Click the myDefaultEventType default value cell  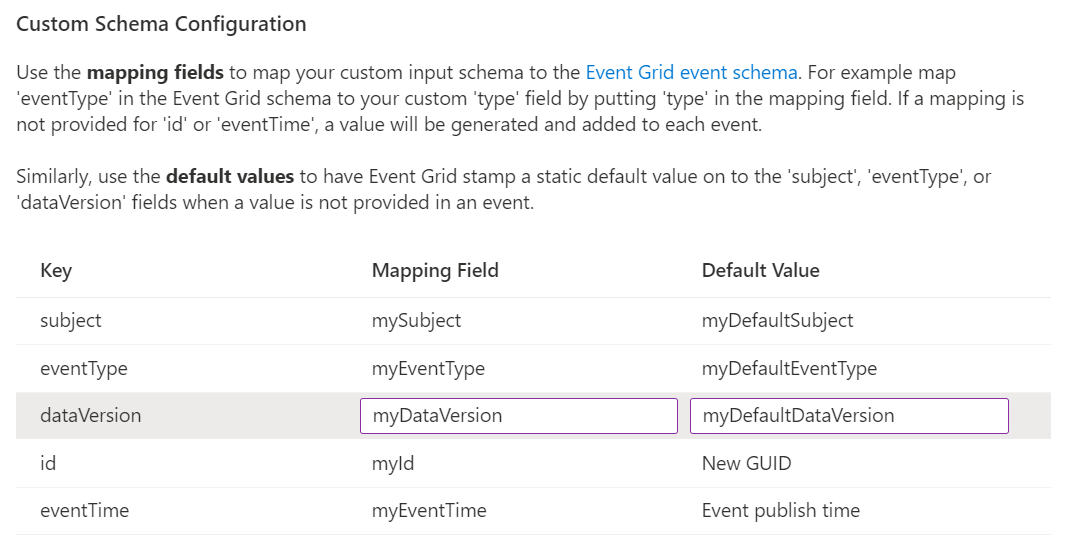point(790,368)
